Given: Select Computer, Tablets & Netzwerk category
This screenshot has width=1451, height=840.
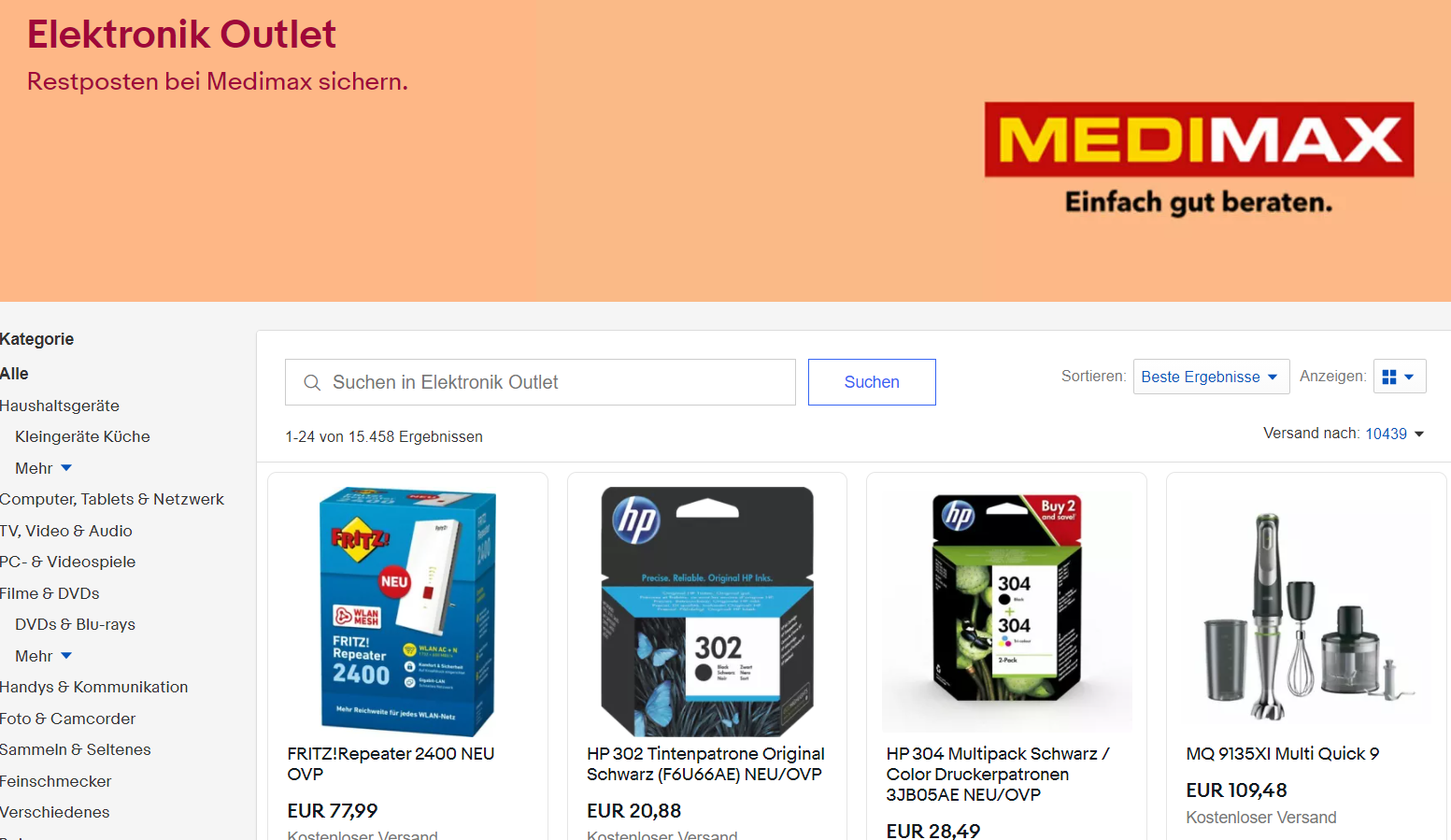Looking at the screenshot, I should point(112,499).
